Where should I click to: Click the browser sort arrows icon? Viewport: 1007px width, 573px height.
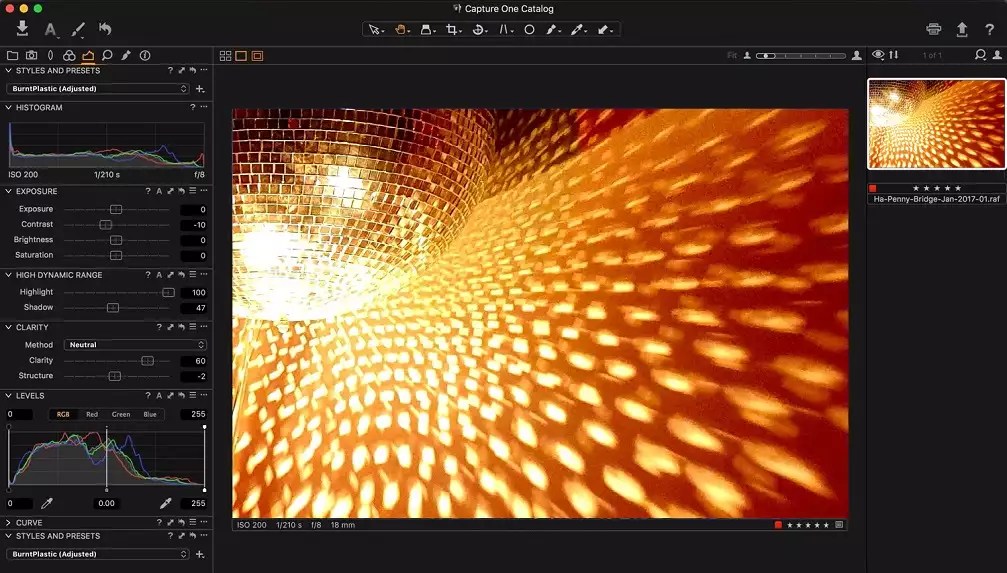(x=893, y=55)
